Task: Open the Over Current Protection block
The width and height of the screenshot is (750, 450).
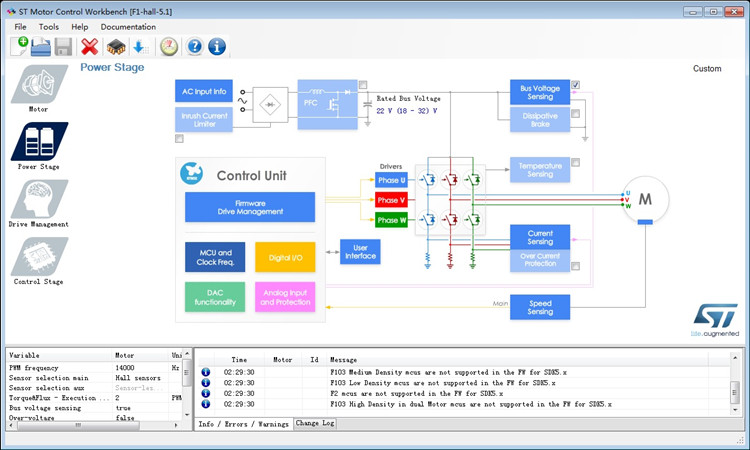Action: [x=540, y=260]
